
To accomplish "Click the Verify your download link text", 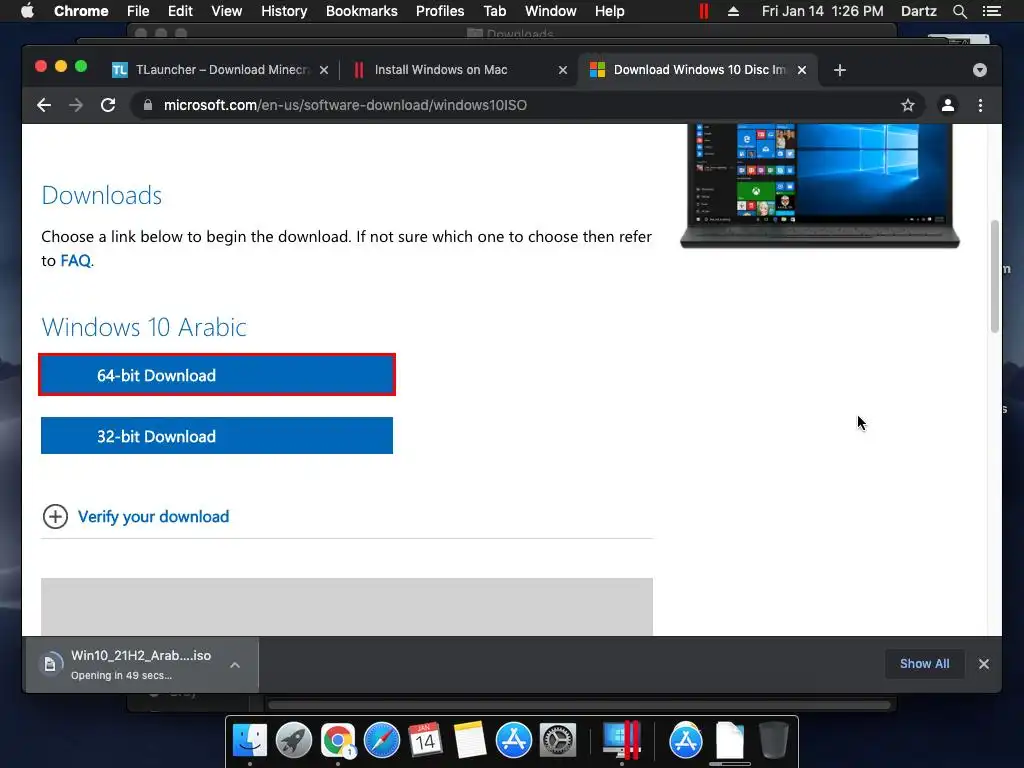I will [153, 517].
